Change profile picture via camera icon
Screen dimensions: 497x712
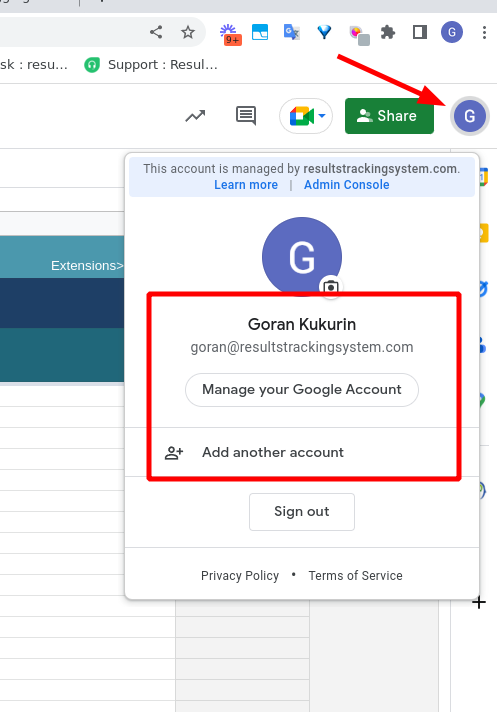(331, 287)
